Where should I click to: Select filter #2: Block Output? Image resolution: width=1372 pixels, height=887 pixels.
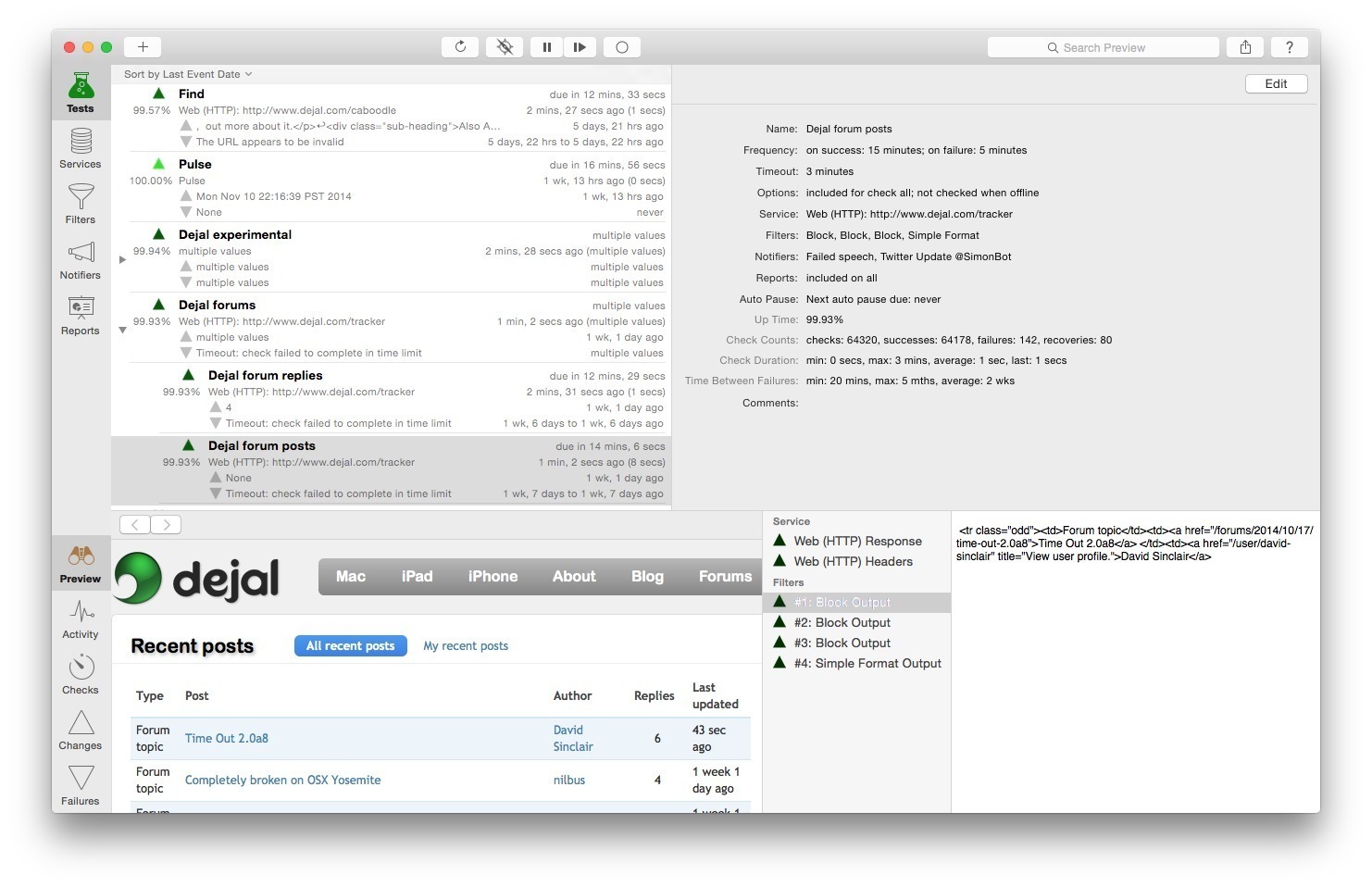pyautogui.click(x=856, y=622)
